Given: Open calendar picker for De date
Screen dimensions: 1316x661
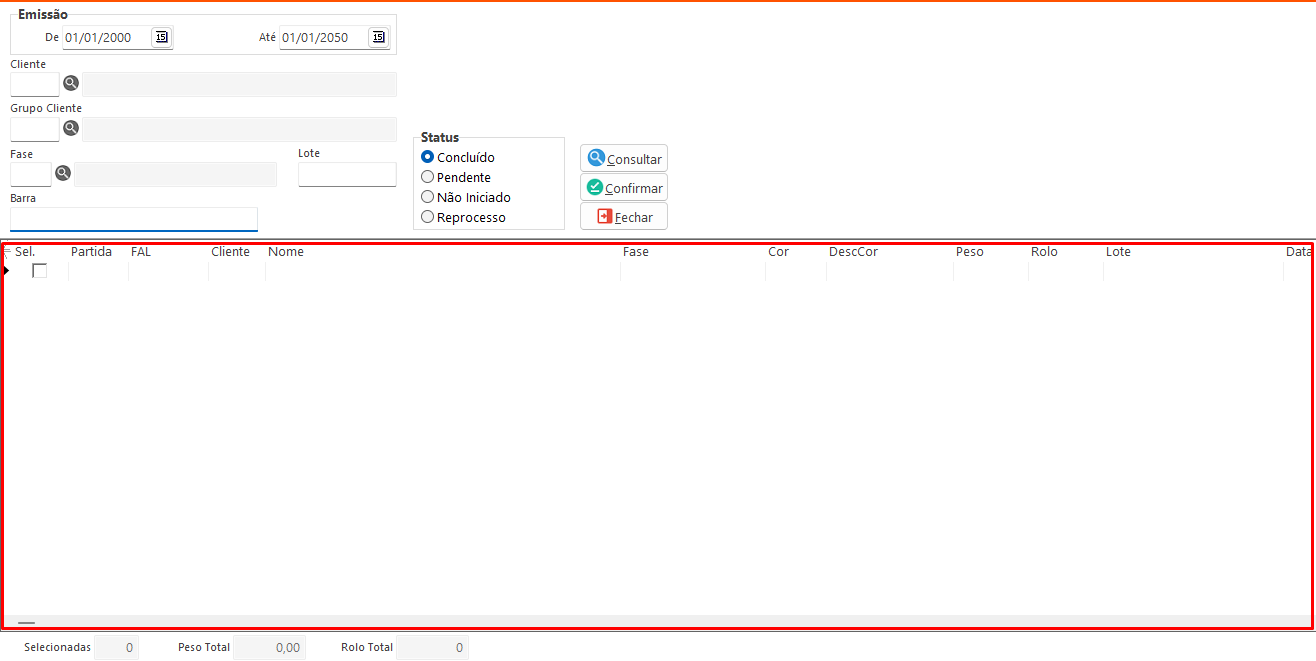Looking at the screenshot, I should (161, 38).
